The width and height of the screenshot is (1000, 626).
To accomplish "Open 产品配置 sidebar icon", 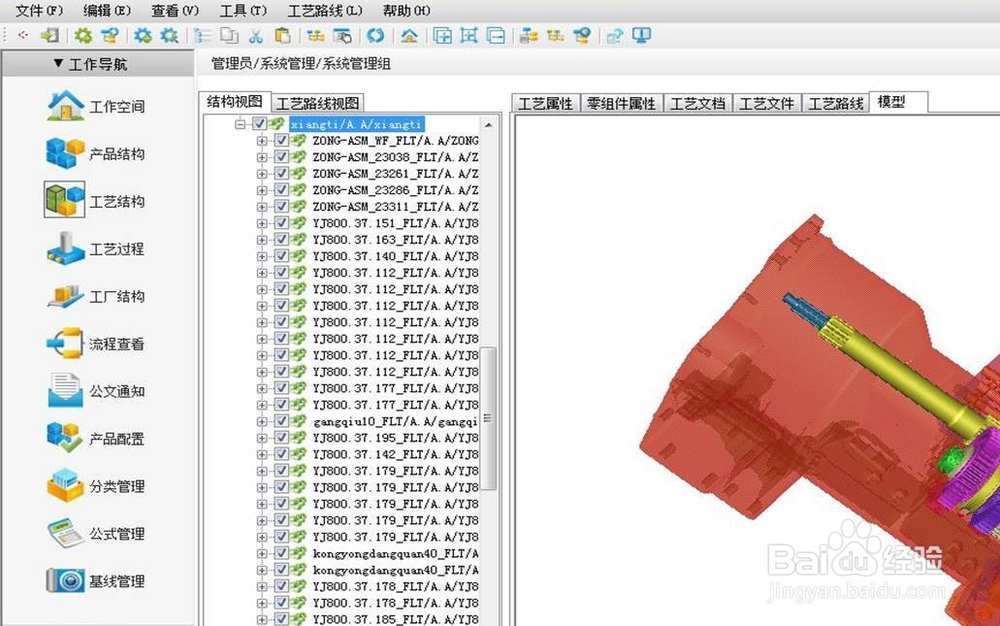I will (x=65, y=439).
